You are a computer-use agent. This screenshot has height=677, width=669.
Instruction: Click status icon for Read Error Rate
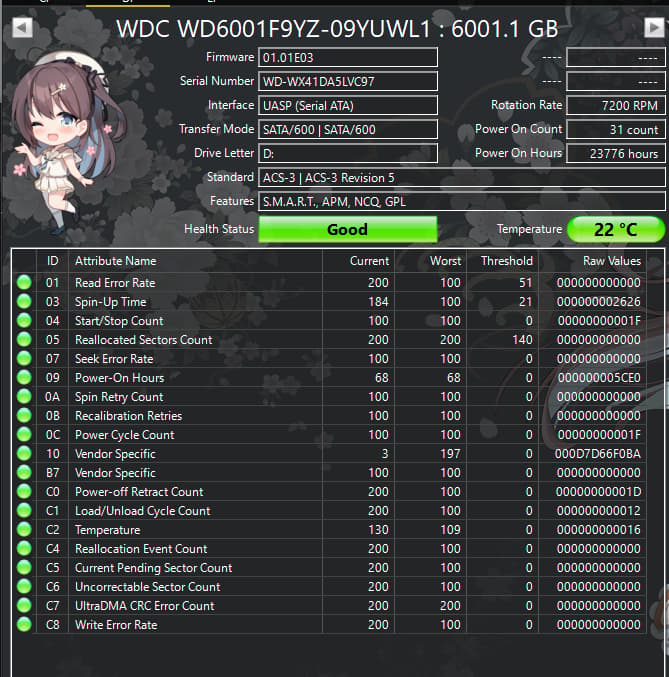pyautogui.click(x=24, y=282)
